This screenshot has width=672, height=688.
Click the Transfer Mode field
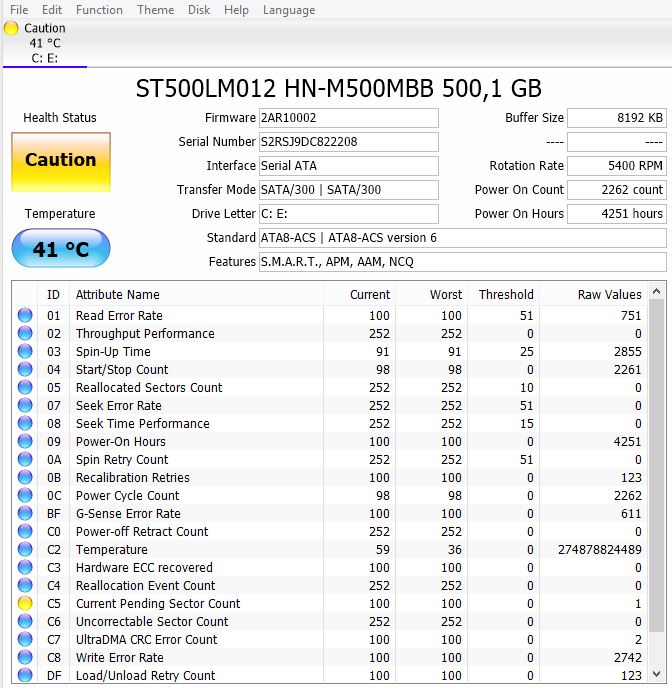(349, 190)
